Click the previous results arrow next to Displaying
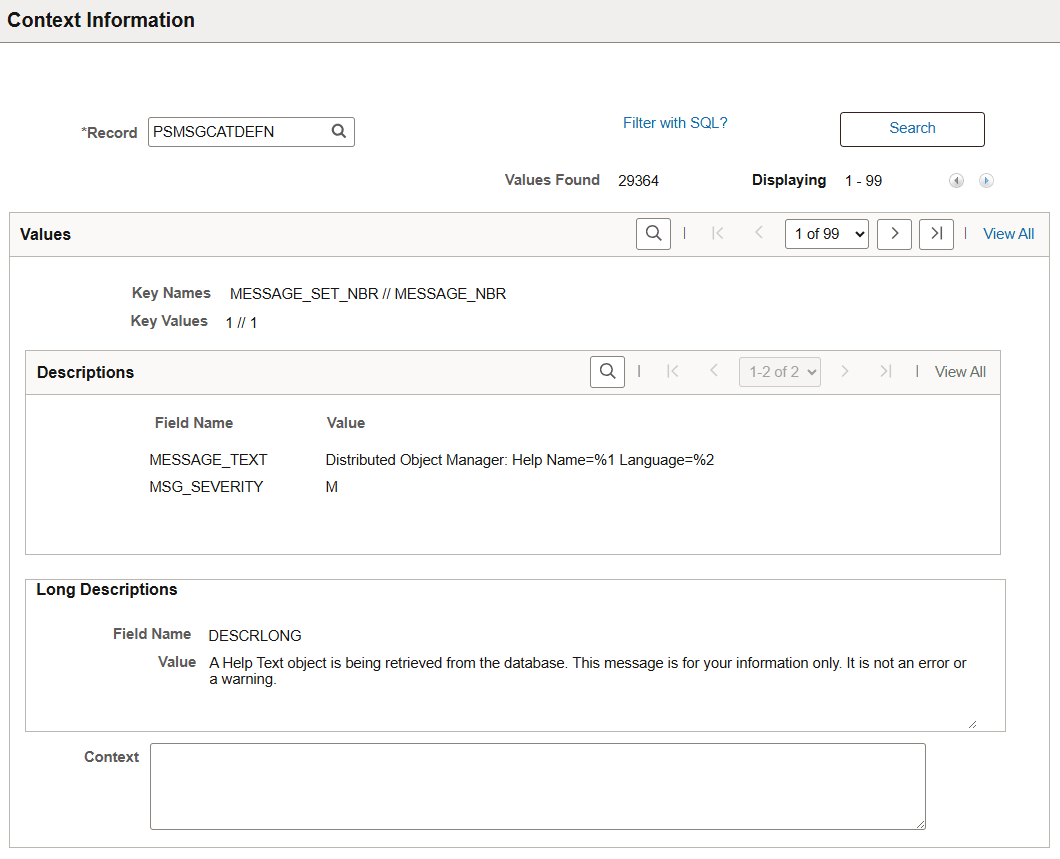This screenshot has height=859, width=1060. (956, 180)
